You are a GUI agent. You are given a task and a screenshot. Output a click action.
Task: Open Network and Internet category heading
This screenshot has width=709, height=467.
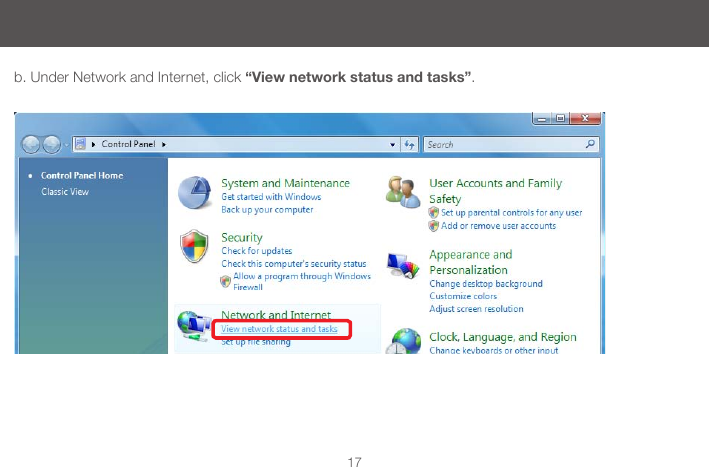(x=276, y=315)
